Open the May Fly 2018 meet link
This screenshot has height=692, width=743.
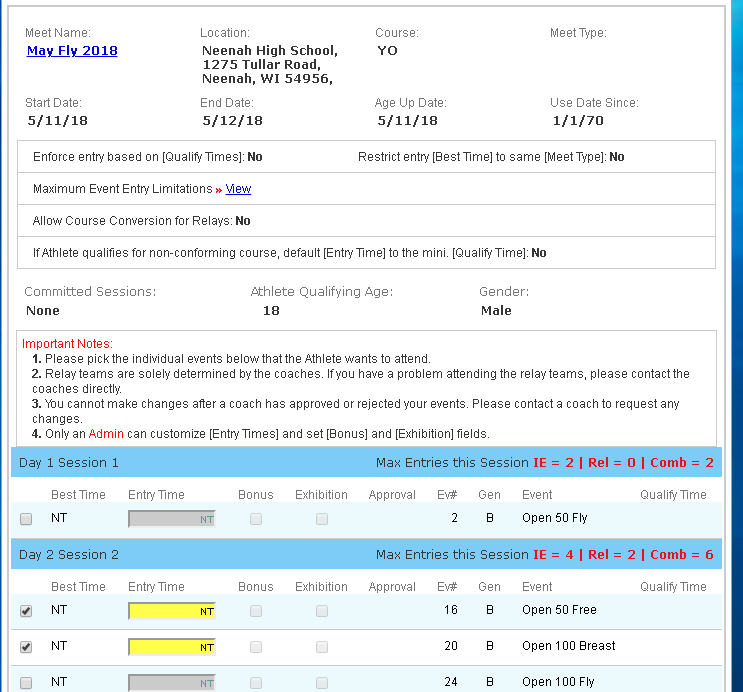tap(72, 51)
